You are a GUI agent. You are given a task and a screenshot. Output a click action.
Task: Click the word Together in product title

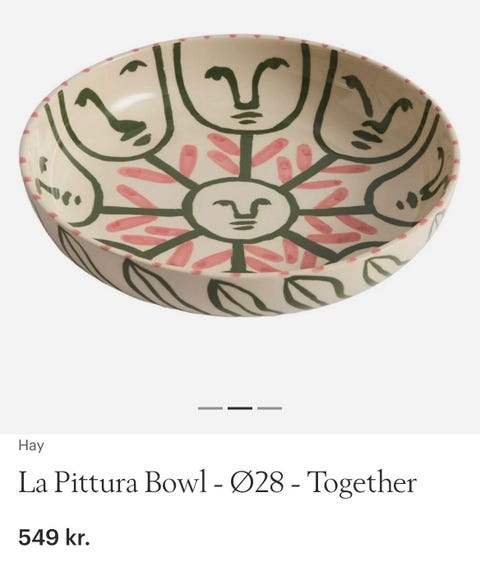pos(362,482)
